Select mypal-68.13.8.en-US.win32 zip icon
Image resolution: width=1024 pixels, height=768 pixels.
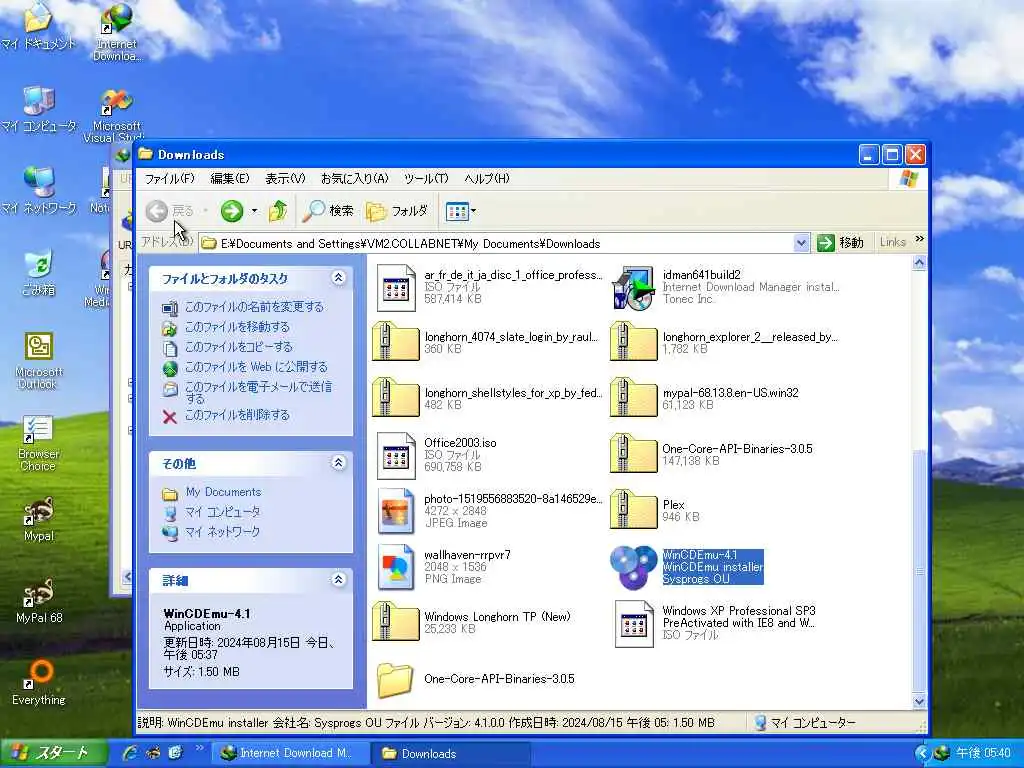pos(633,397)
